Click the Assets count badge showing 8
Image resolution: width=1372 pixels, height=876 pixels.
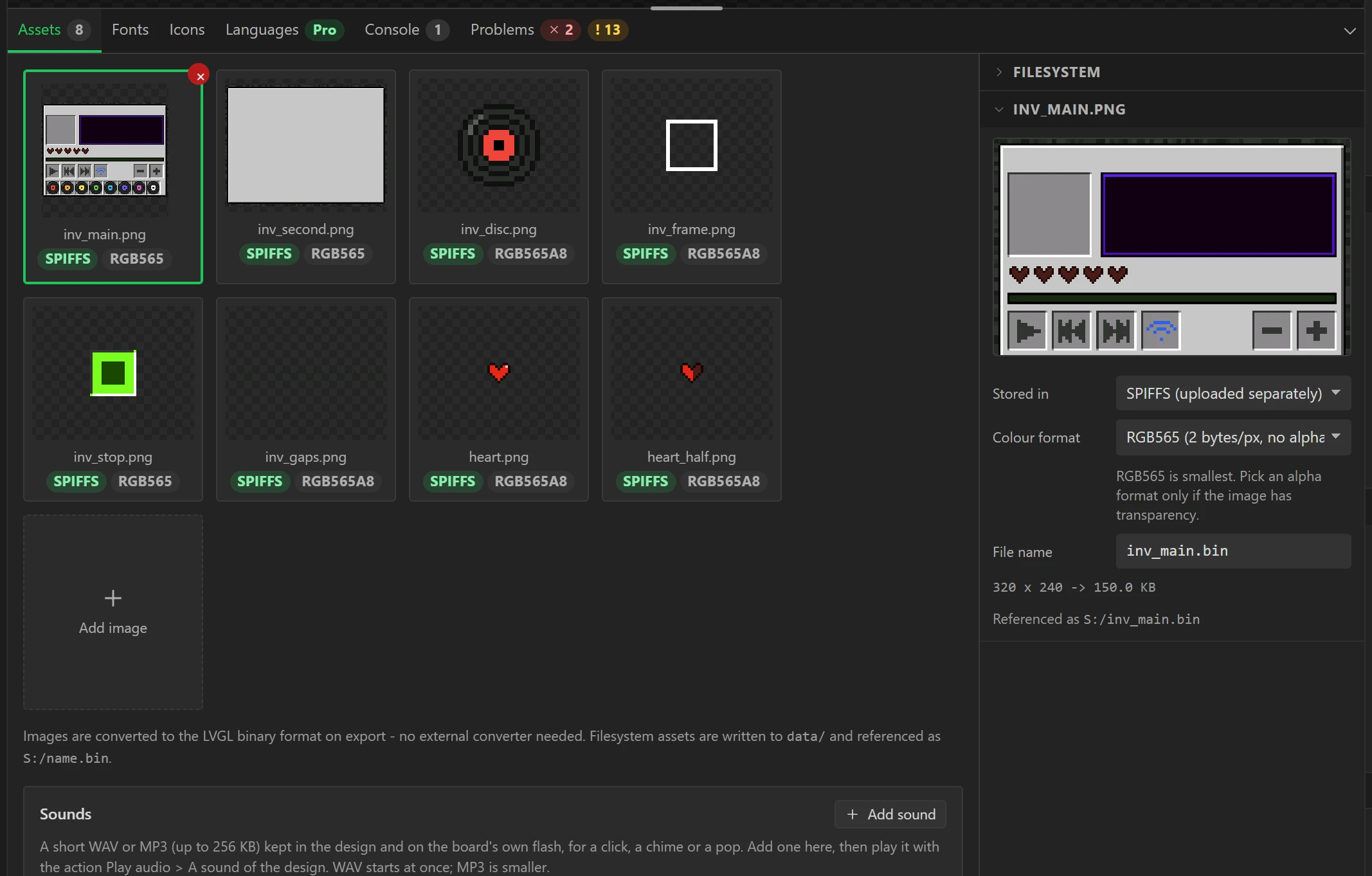click(x=79, y=30)
